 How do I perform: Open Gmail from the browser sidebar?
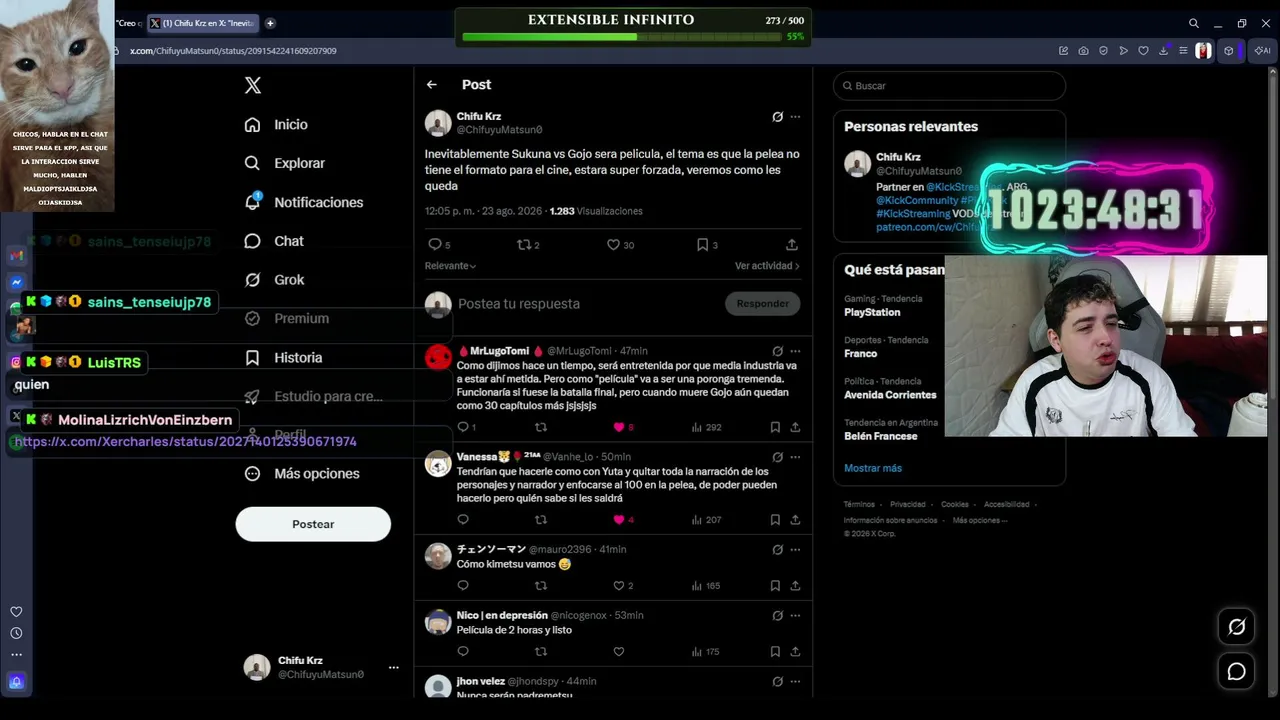16,256
